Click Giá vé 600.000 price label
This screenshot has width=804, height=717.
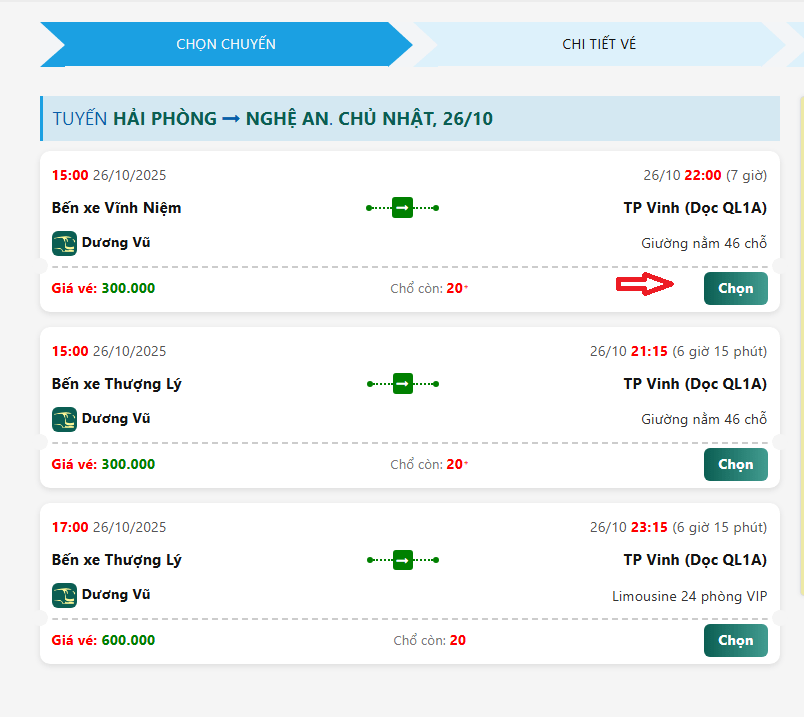tap(103, 640)
